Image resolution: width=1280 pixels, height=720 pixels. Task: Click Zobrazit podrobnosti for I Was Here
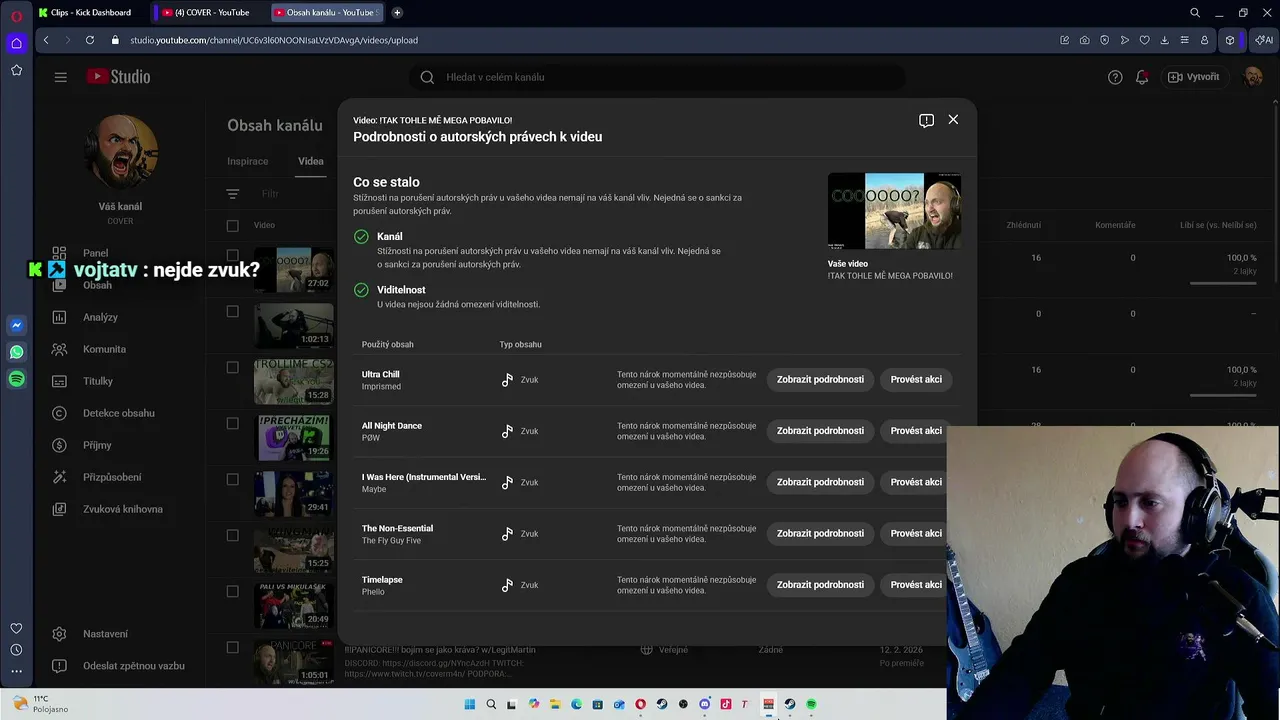(820, 482)
